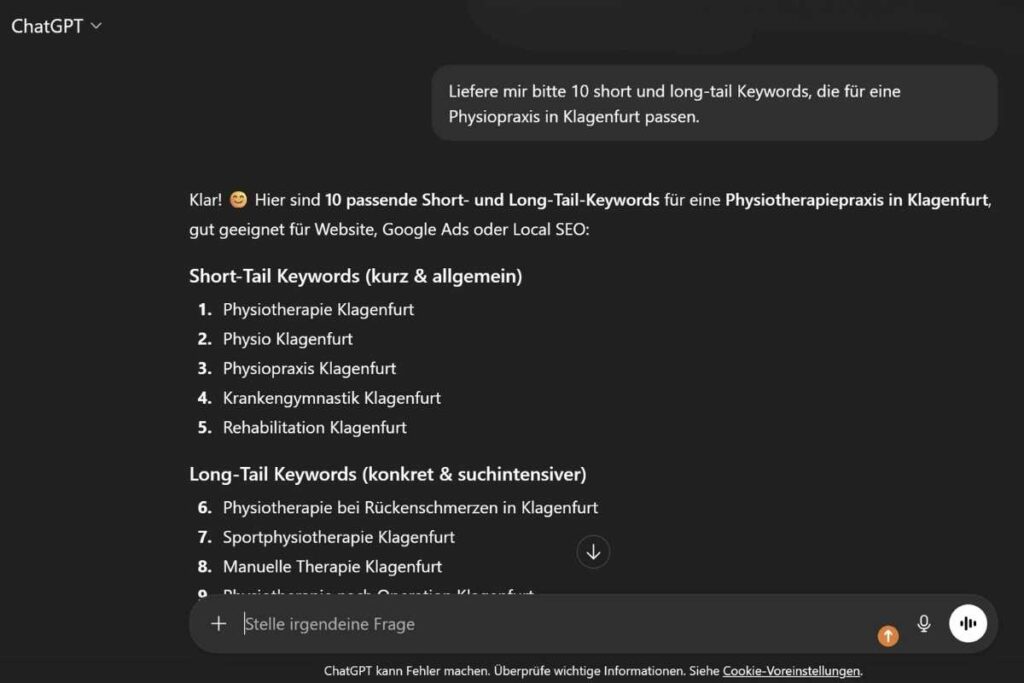Viewport: 1024px width, 683px height.
Task: Open the ChatGPT model selector dropdown
Action: [57, 26]
